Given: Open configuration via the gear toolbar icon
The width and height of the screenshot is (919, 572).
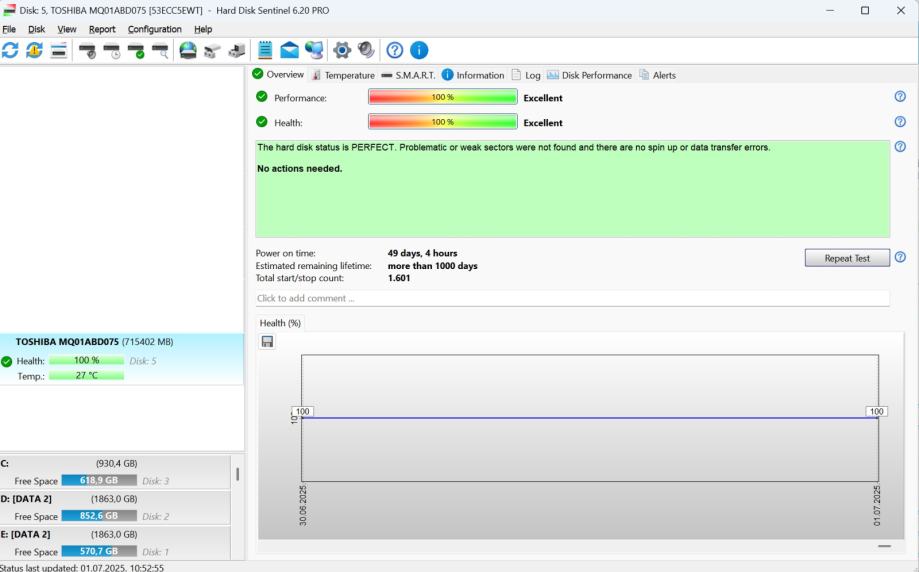Looking at the screenshot, I should (342, 51).
